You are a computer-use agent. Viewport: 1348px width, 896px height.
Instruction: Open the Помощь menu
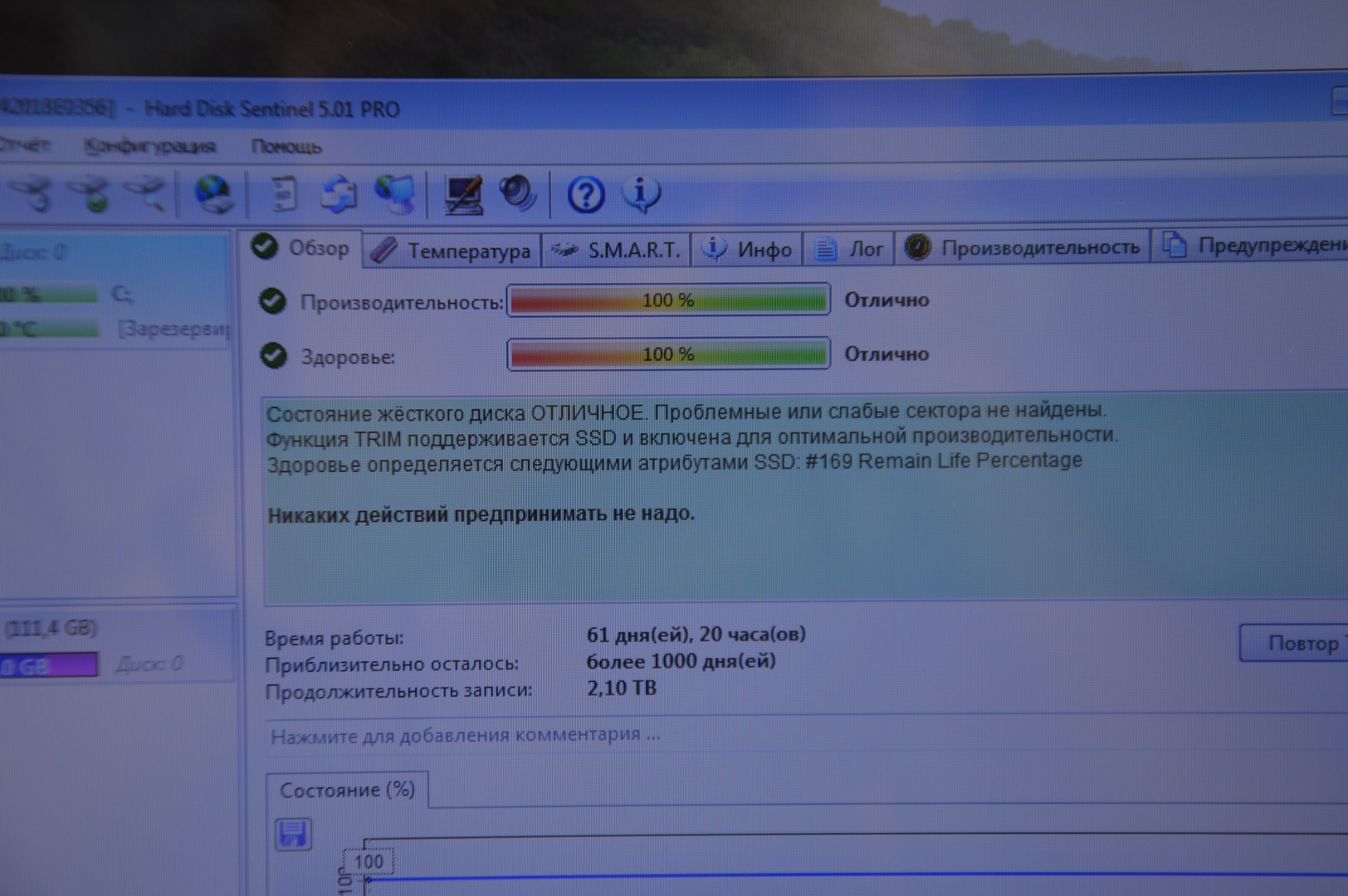click(x=286, y=147)
